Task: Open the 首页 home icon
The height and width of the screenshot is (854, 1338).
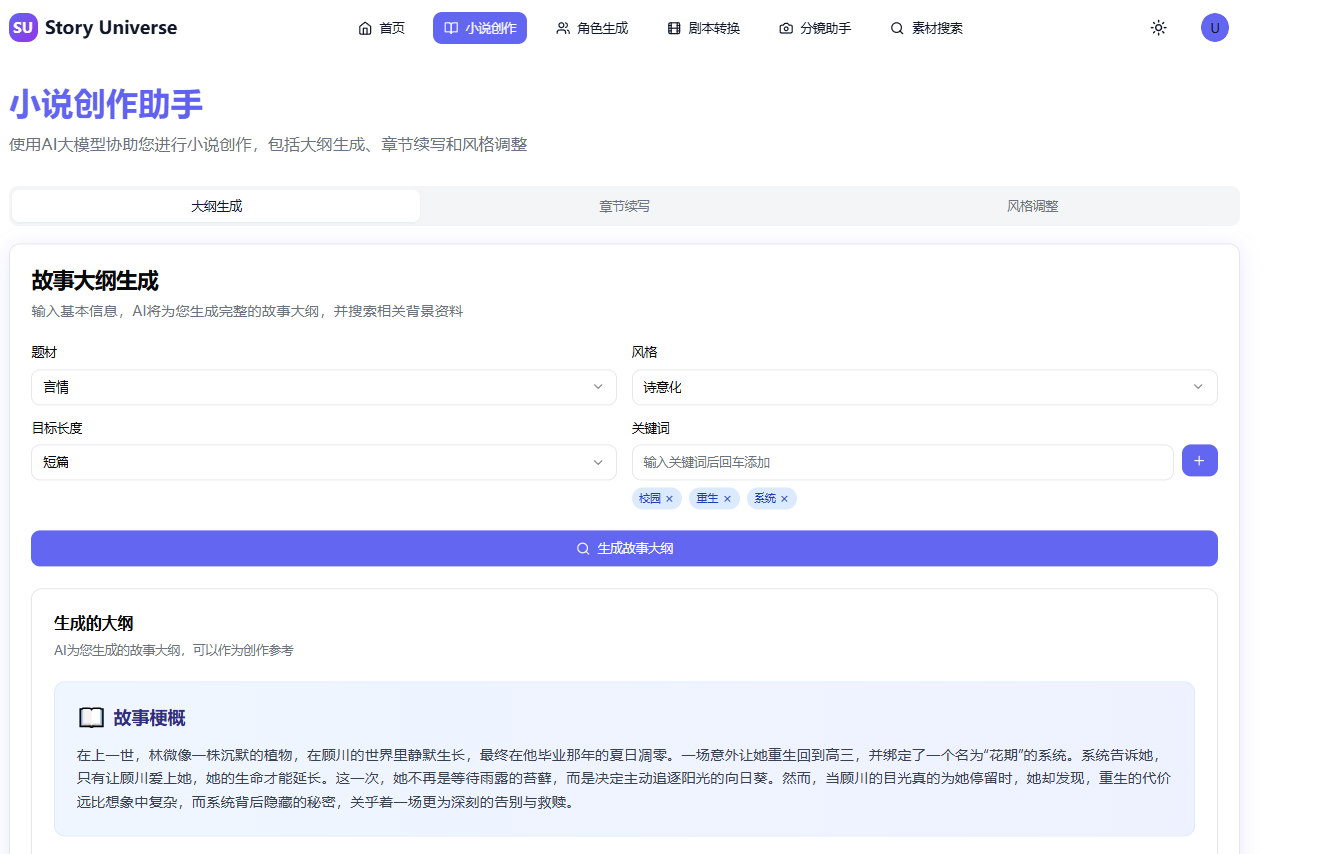Action: pos(365,28)
